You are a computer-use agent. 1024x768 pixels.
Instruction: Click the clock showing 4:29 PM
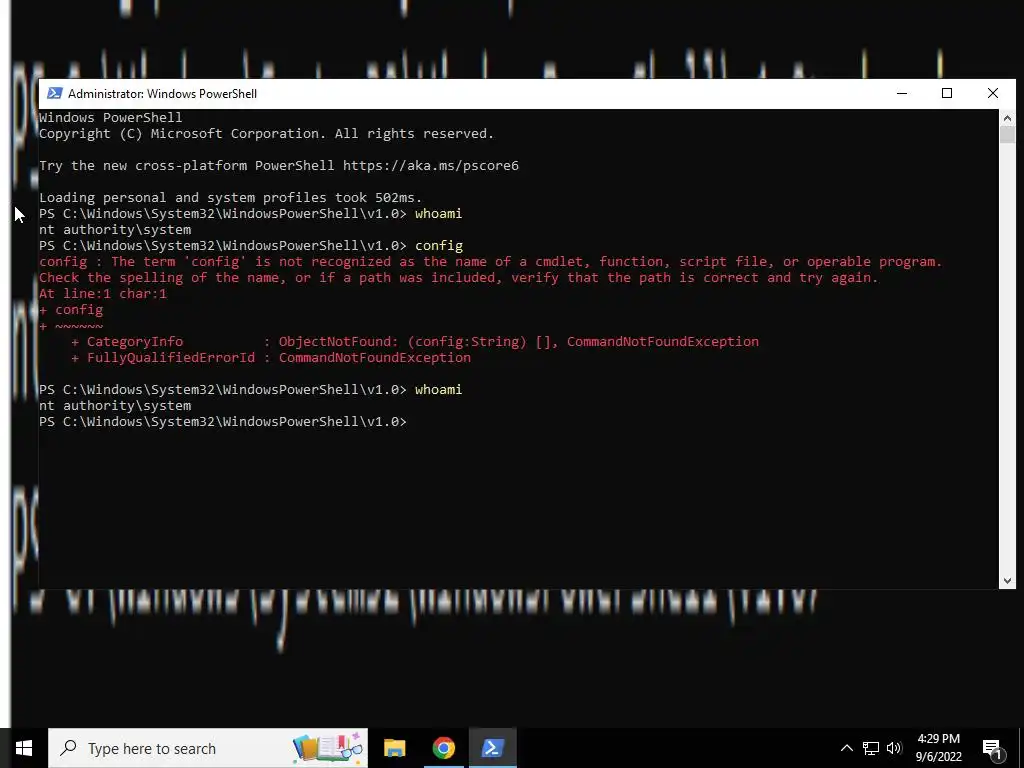pos(938,739)
